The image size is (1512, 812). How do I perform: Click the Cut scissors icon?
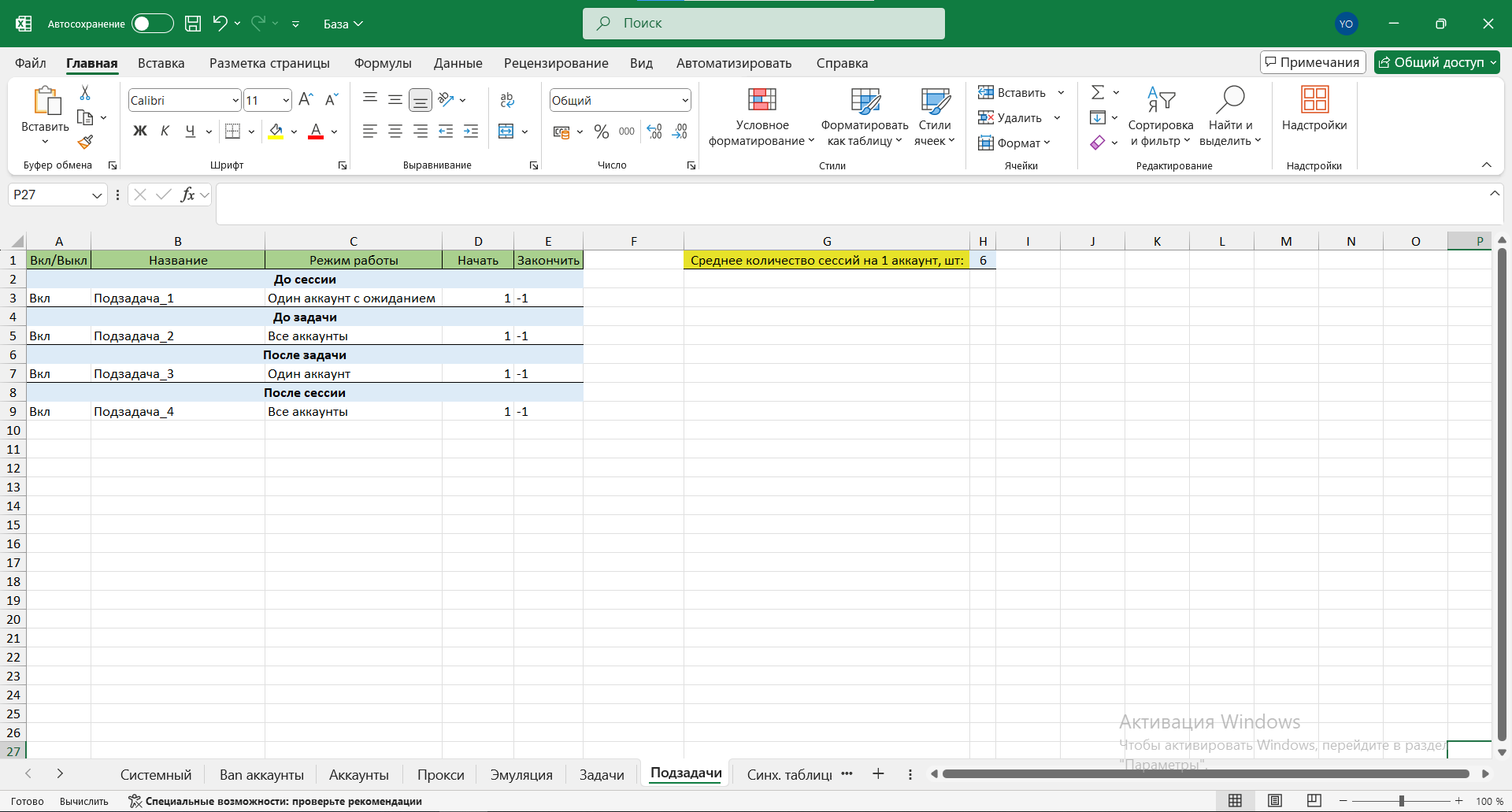(85, 93)
